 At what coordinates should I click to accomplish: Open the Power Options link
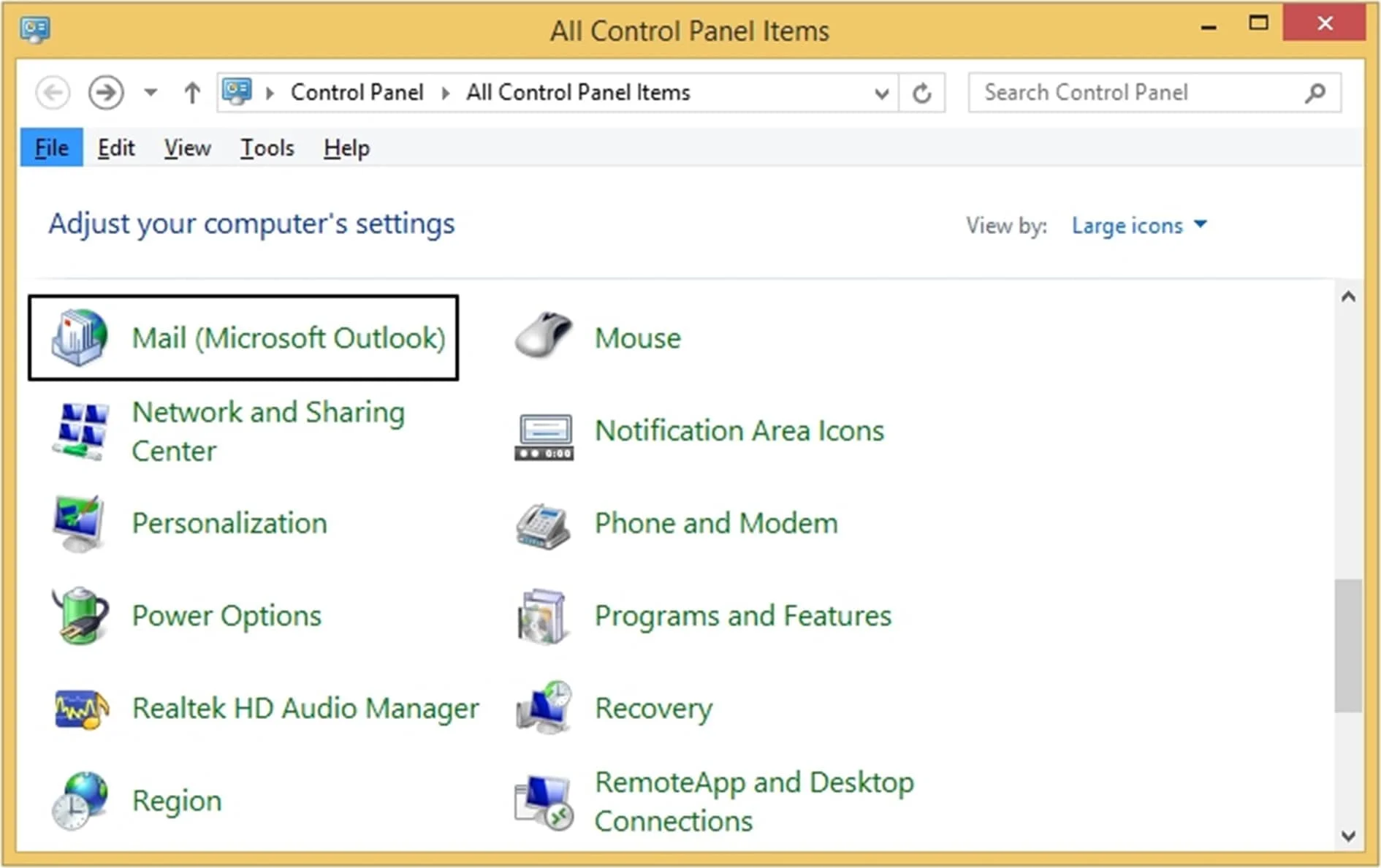(x=227, y=616)
